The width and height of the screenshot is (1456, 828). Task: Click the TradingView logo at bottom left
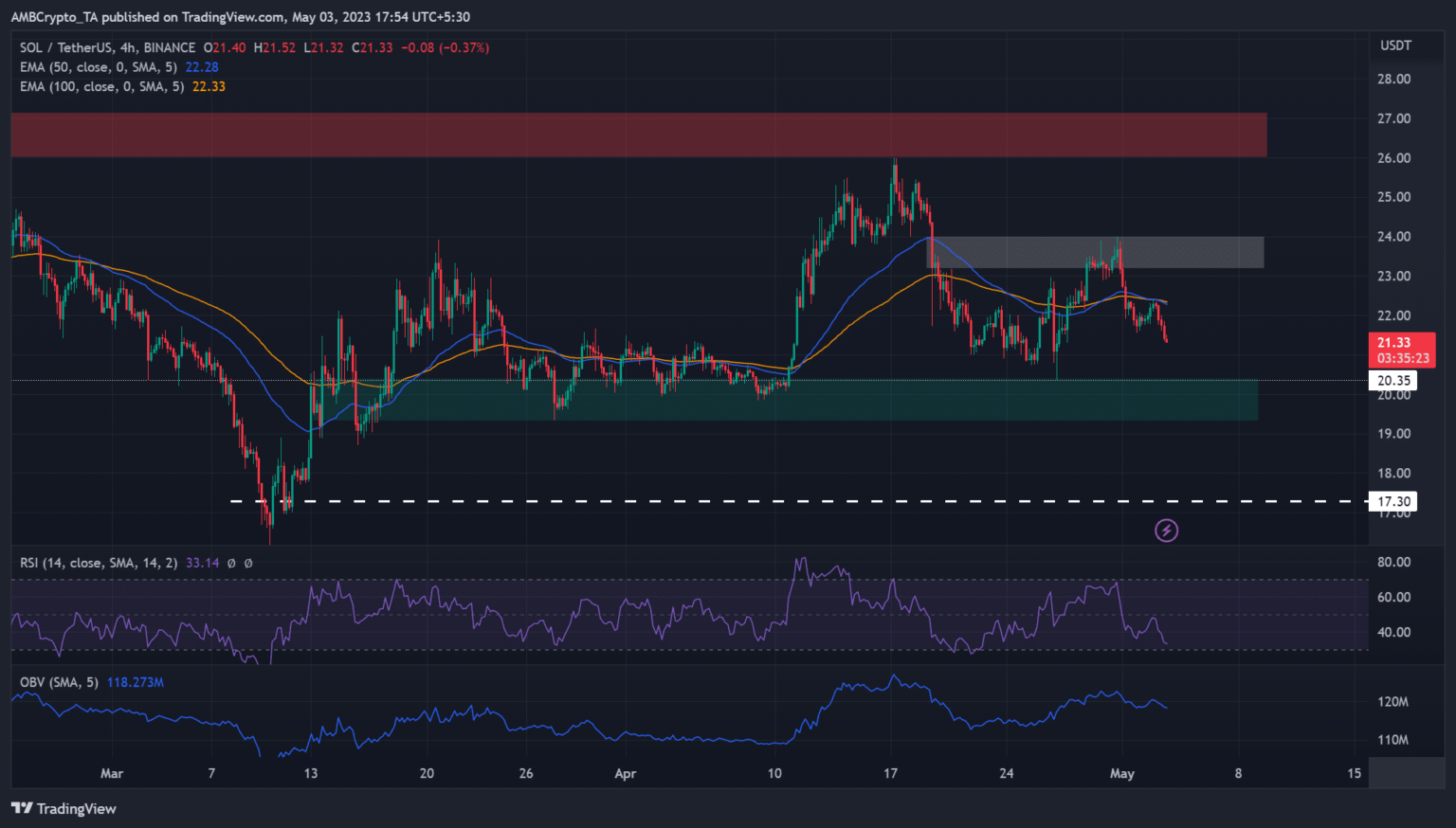tap(64, 808)
